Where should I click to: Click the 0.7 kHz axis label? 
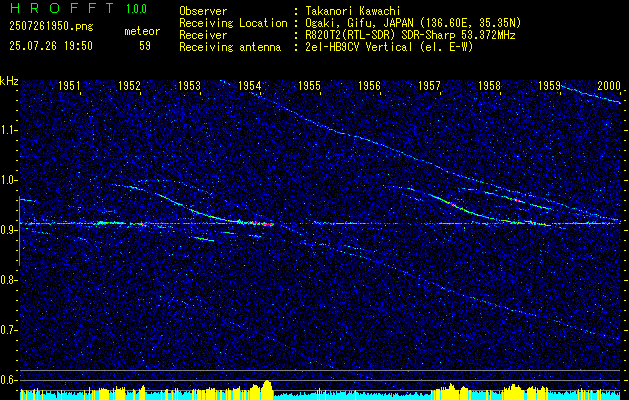(x=8, y=330)
